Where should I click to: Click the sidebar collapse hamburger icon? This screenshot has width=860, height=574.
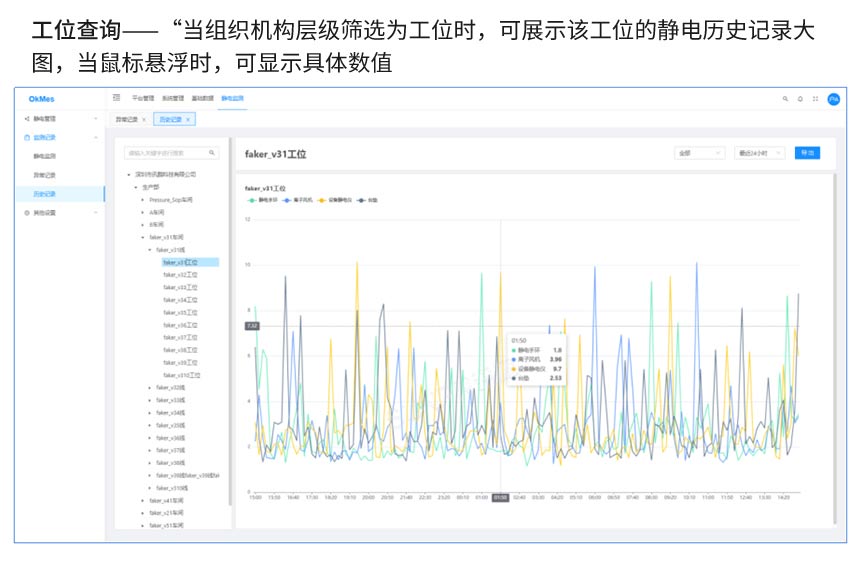point(117,98)
